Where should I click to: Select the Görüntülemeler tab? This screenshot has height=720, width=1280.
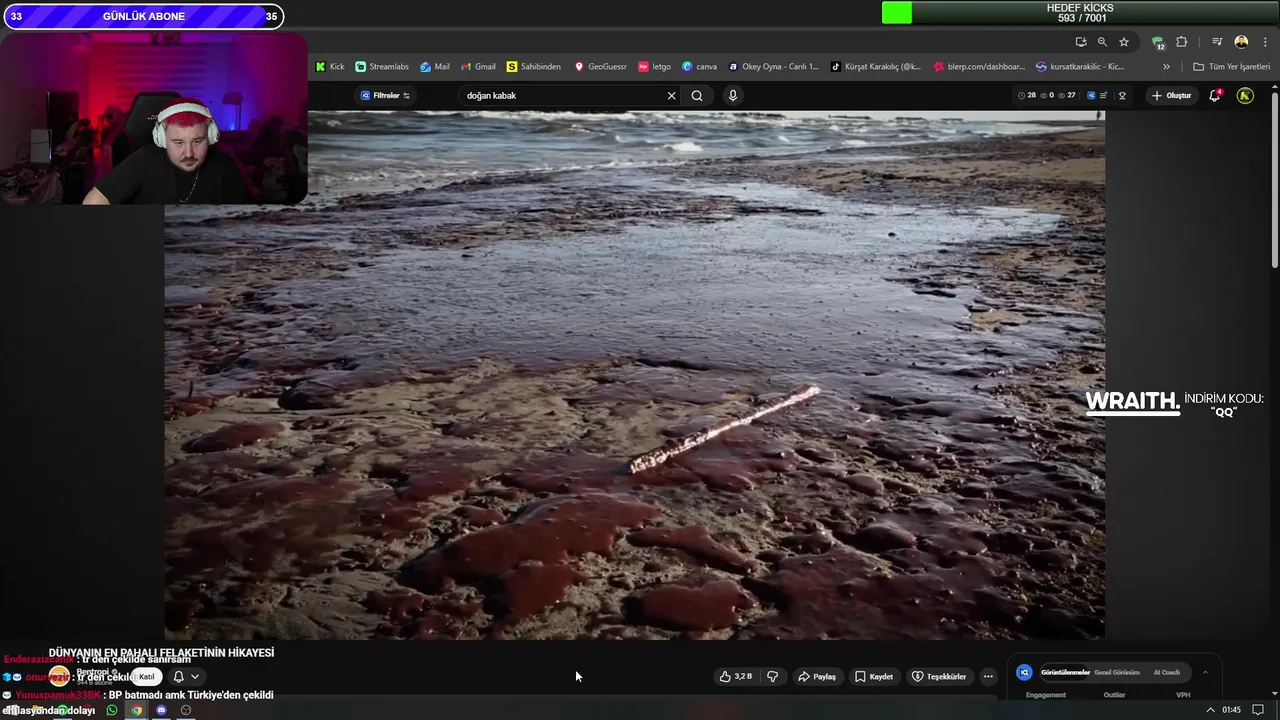click(1065, 672)
